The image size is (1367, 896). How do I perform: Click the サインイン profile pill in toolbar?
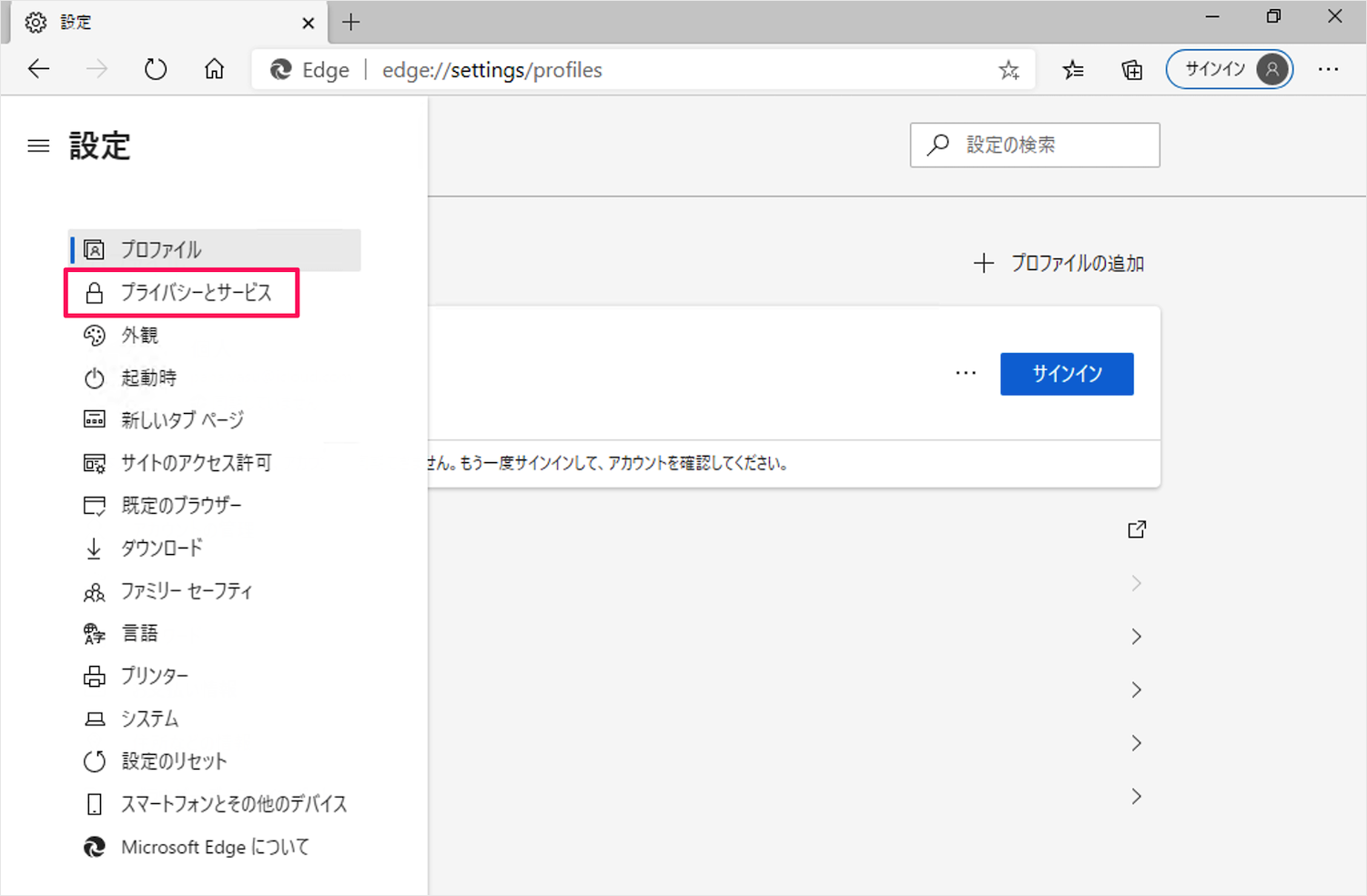pos(1230,69)
